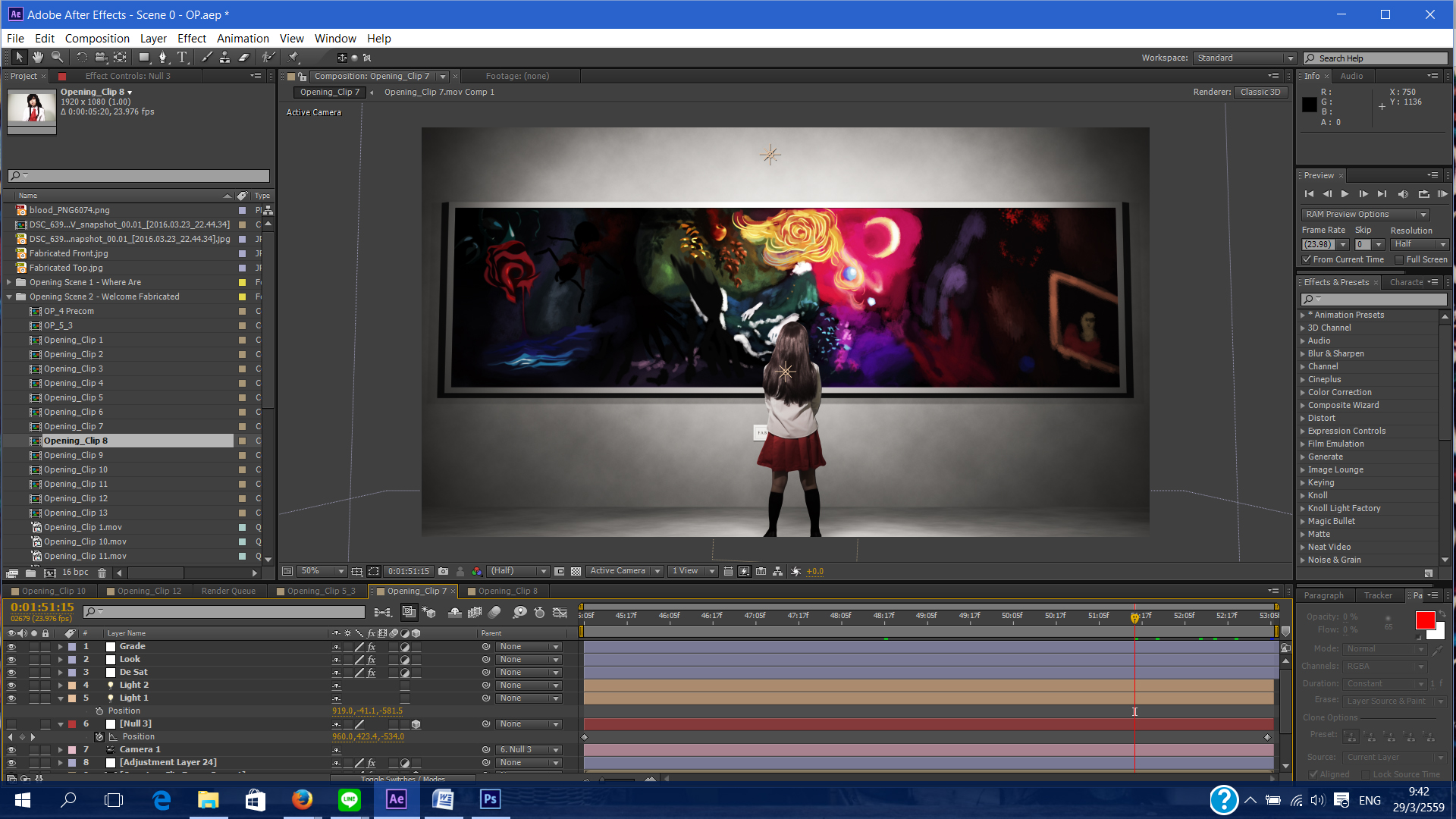
Task: Select the Horizontal Type tool
Action: click(x=182, y=58)
